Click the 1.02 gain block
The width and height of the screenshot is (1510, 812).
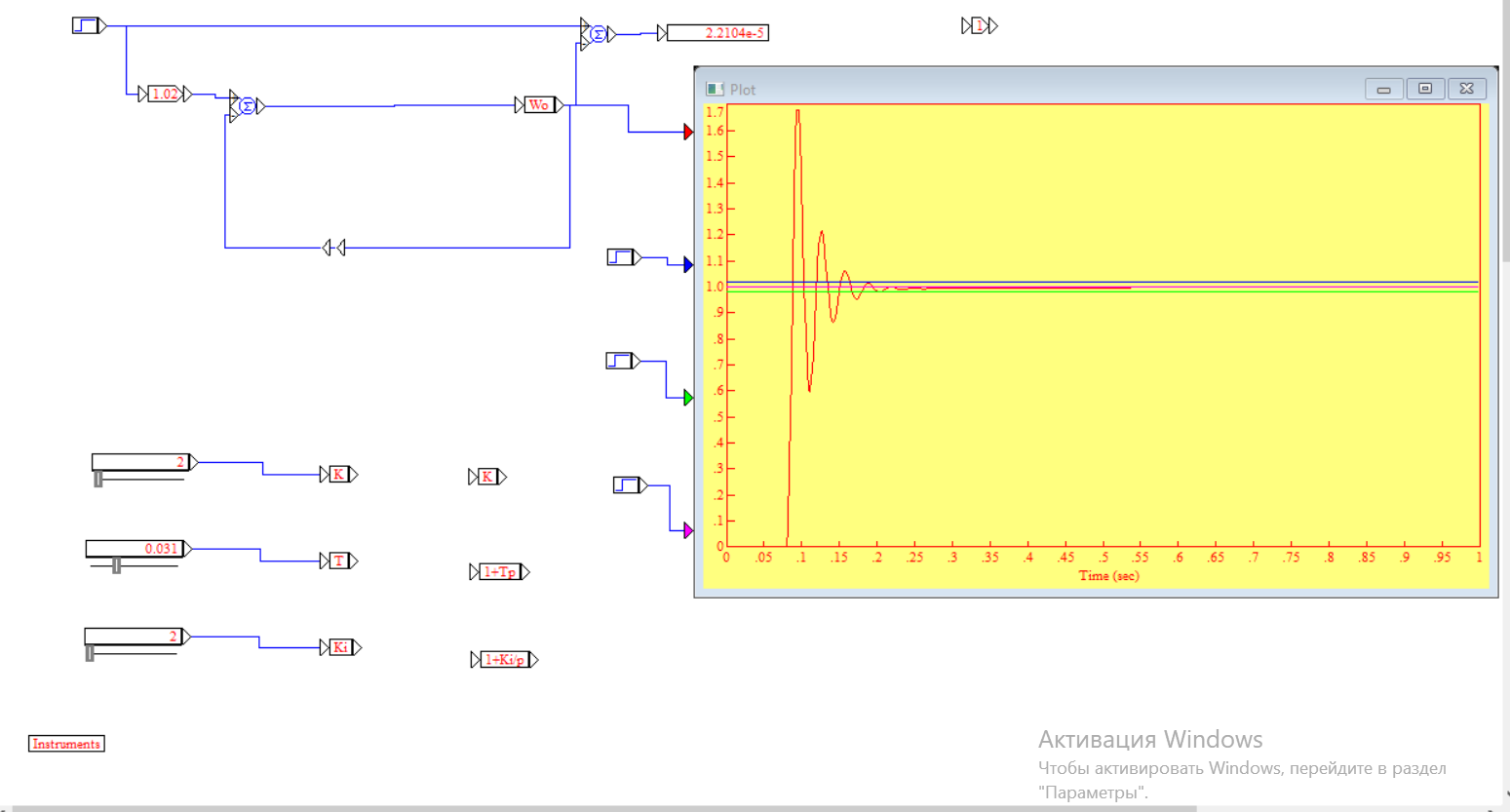tap(165, 95)
